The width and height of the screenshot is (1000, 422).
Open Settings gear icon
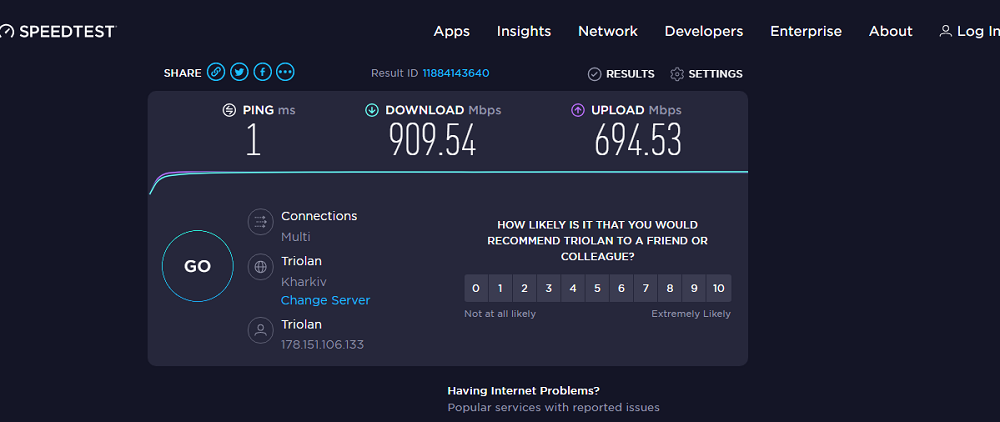click(677, 74)
